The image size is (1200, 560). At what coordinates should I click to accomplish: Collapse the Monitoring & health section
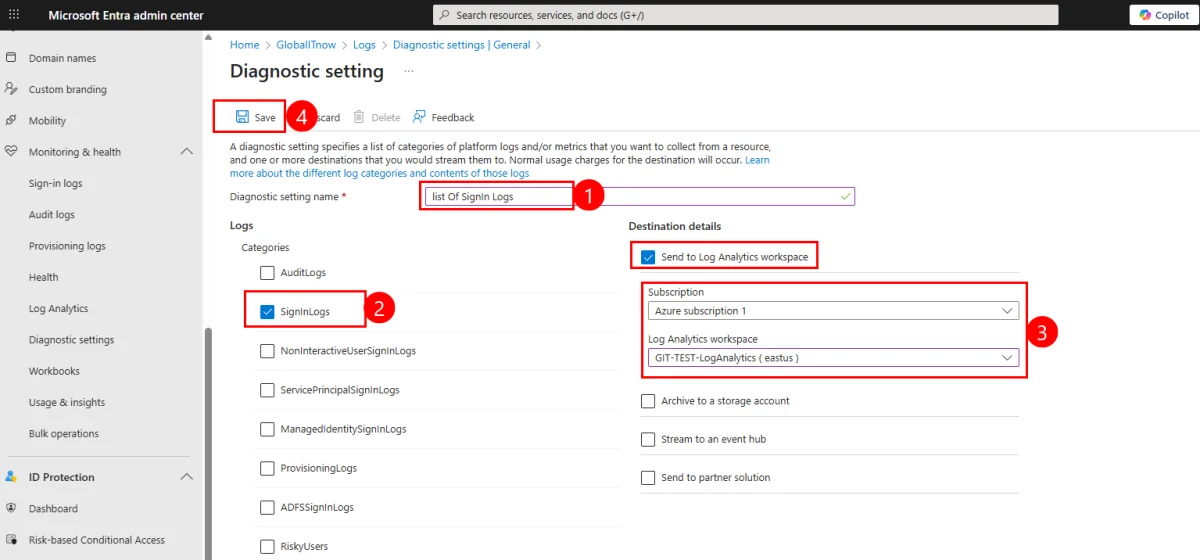(186, 152)
